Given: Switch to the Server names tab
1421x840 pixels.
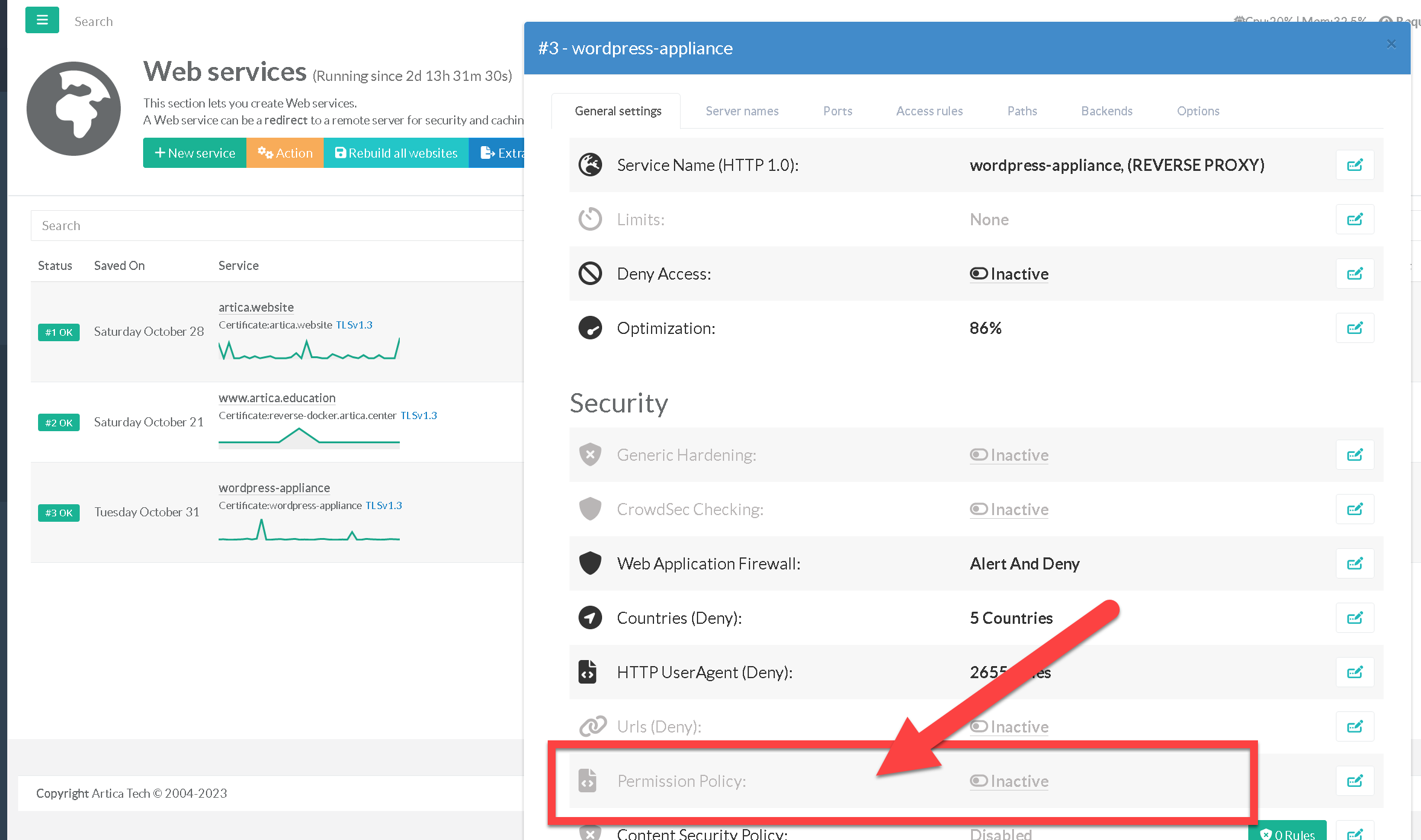Looking at the screenshot, I should point(742,111).
